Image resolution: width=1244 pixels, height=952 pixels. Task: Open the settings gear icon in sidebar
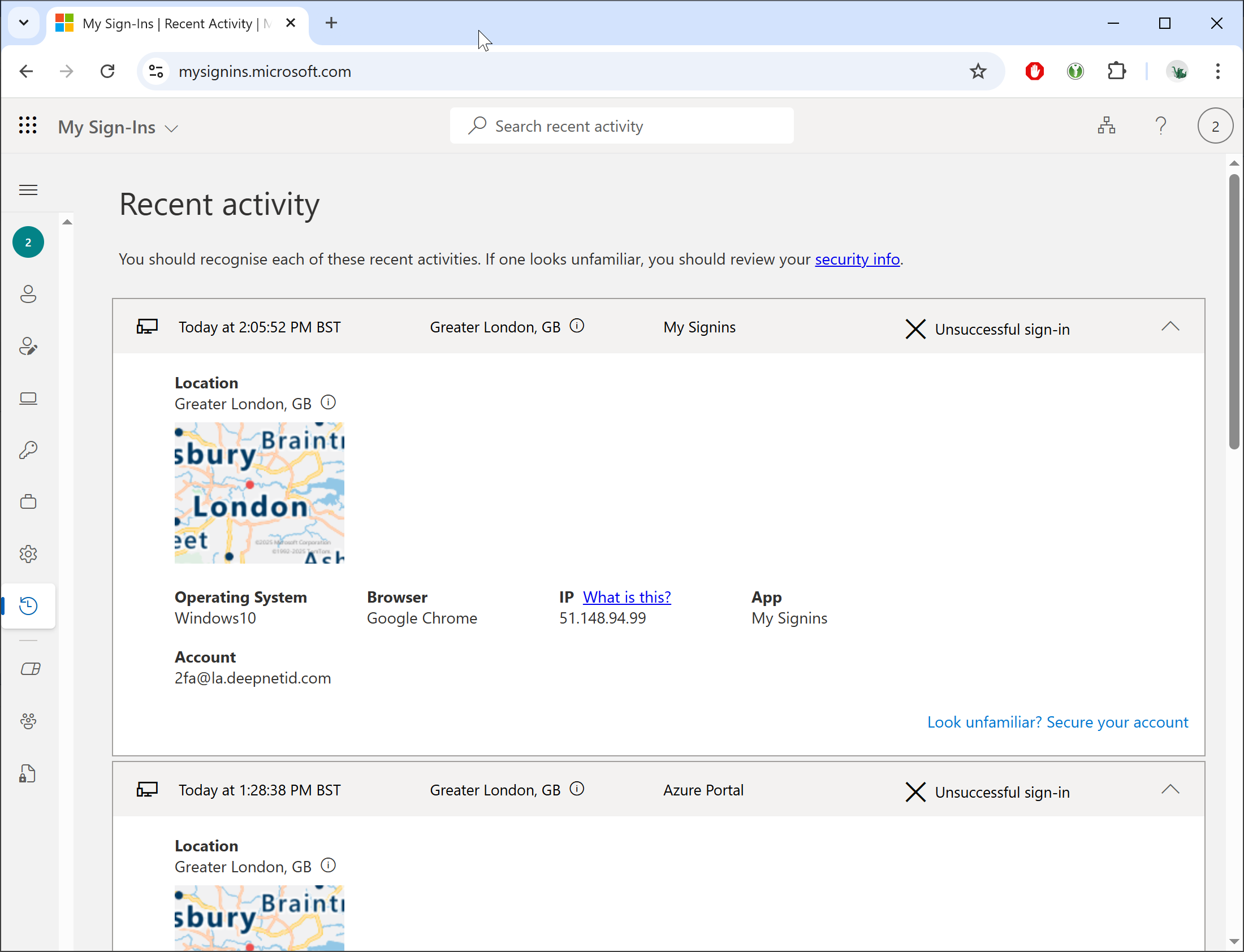click(28, 554)
